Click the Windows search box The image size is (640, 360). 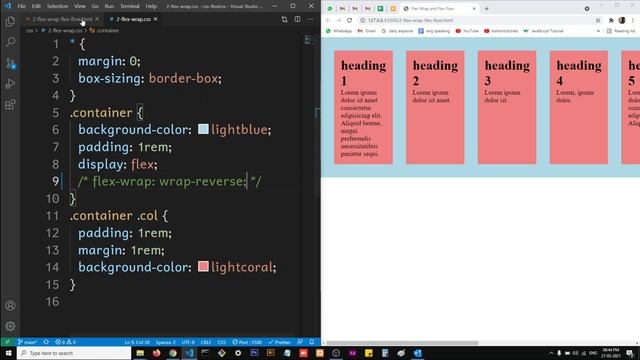point(74,353)
